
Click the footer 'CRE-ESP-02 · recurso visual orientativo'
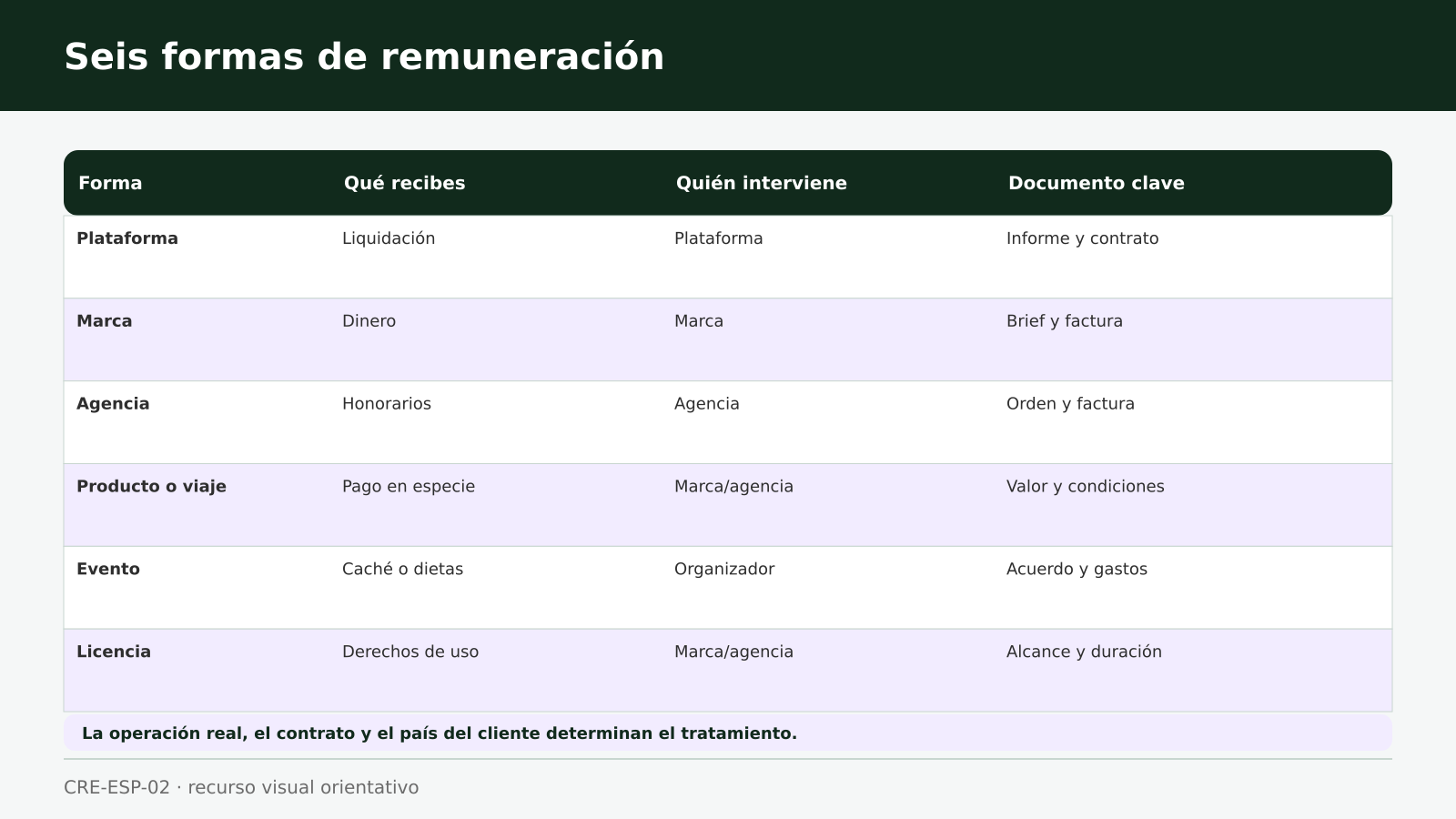(x=241, y=787)
